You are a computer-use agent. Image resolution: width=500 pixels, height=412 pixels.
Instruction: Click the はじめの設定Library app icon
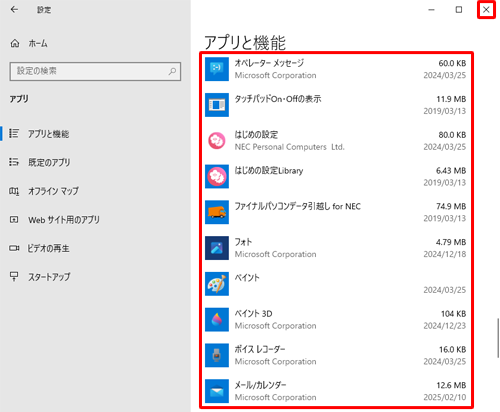coord(217,176)
